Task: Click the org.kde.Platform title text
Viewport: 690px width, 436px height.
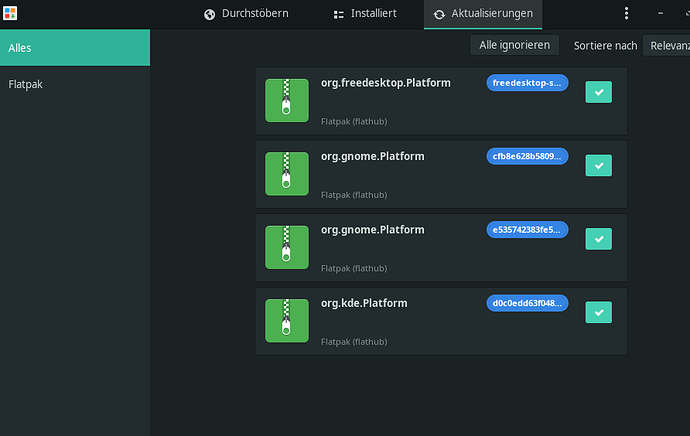Action: [364, 304]
